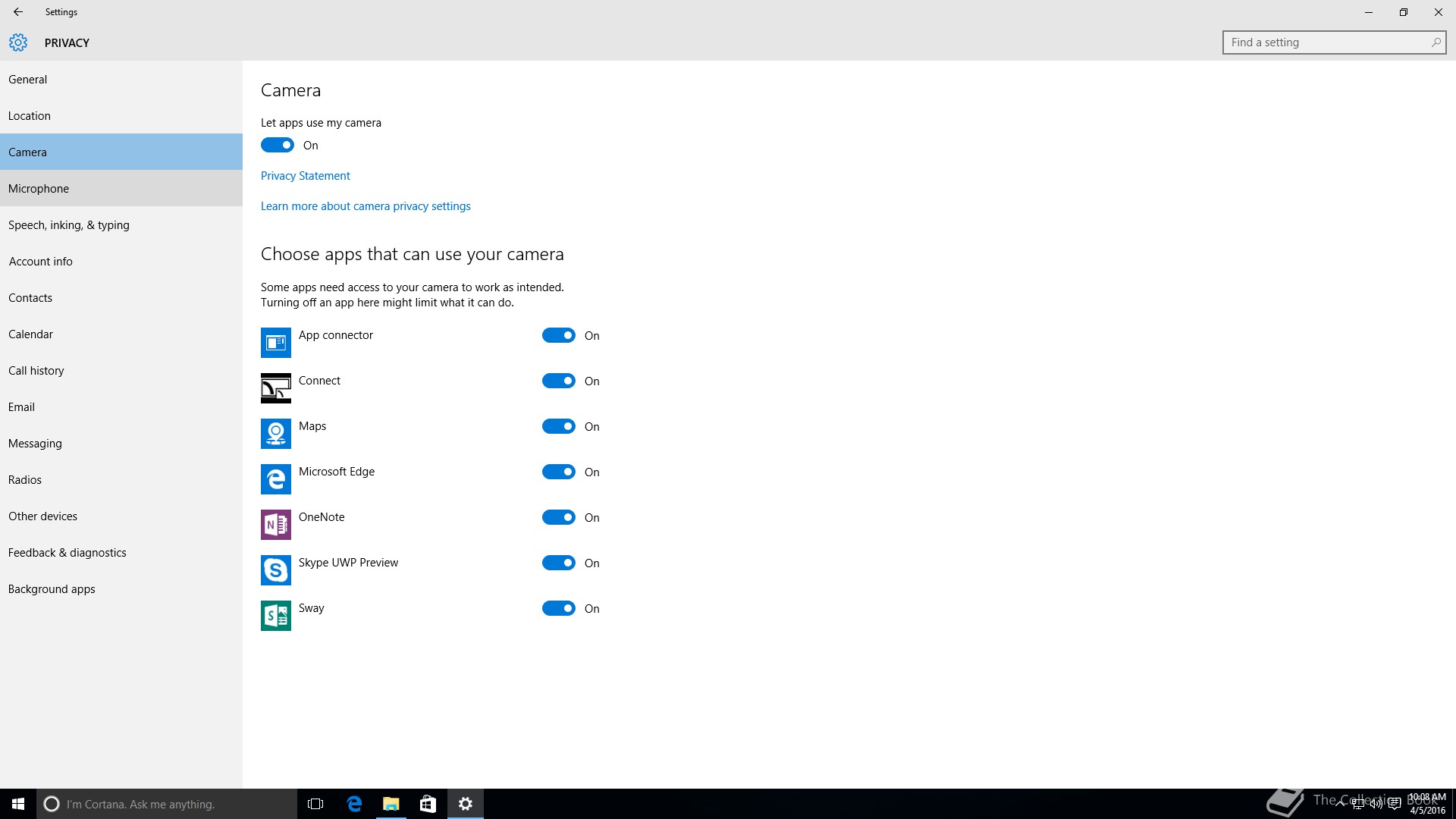This screenshot has width=1456, height=819.
Task: Open the Contacts privacy section
Action: click(121, 297)
